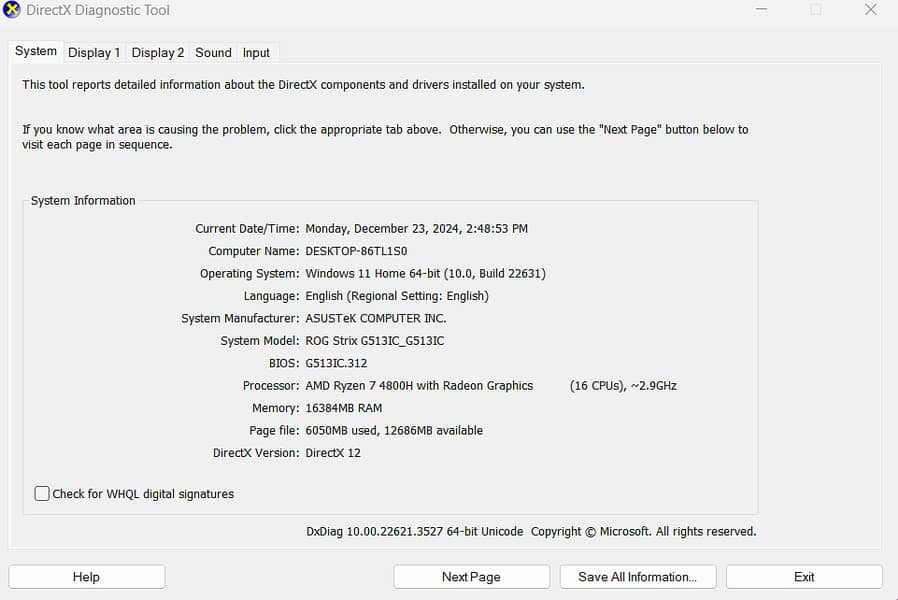Switch to the Display 1 tab
898x600 pixels.
pyautogui.click(x=94, y=53)
